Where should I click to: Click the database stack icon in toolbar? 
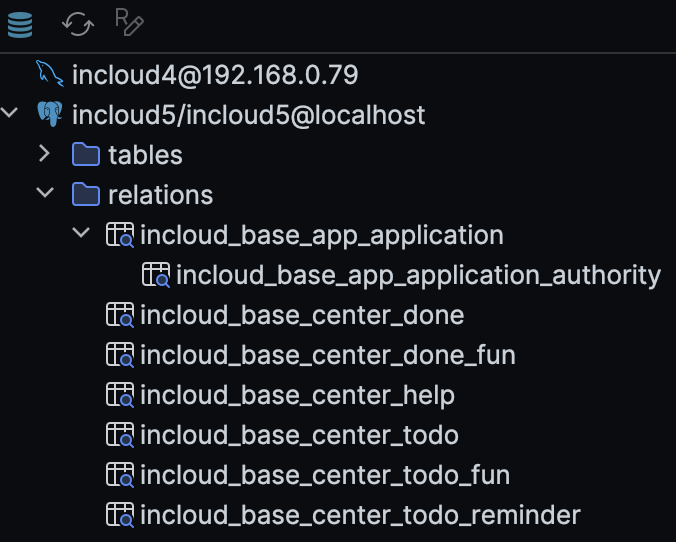pyautogui.click(x=20, y=24)
